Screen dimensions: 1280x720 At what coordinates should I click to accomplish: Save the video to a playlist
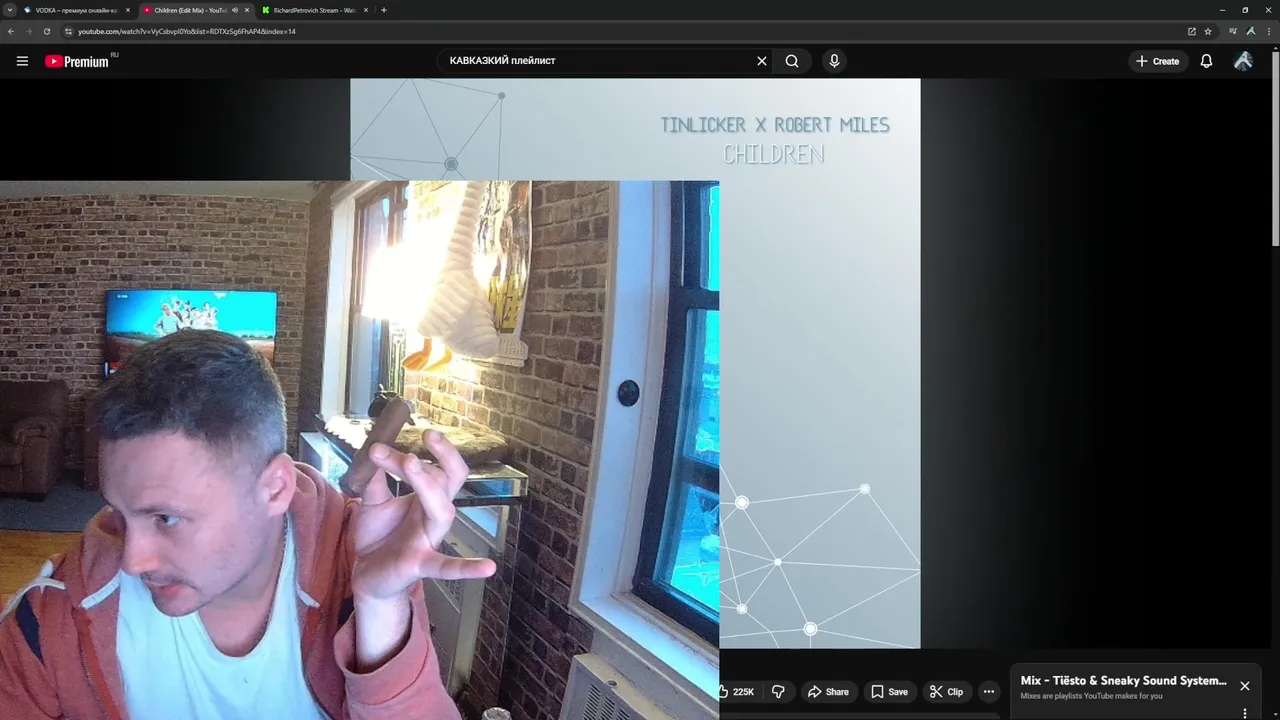(889, 691)
